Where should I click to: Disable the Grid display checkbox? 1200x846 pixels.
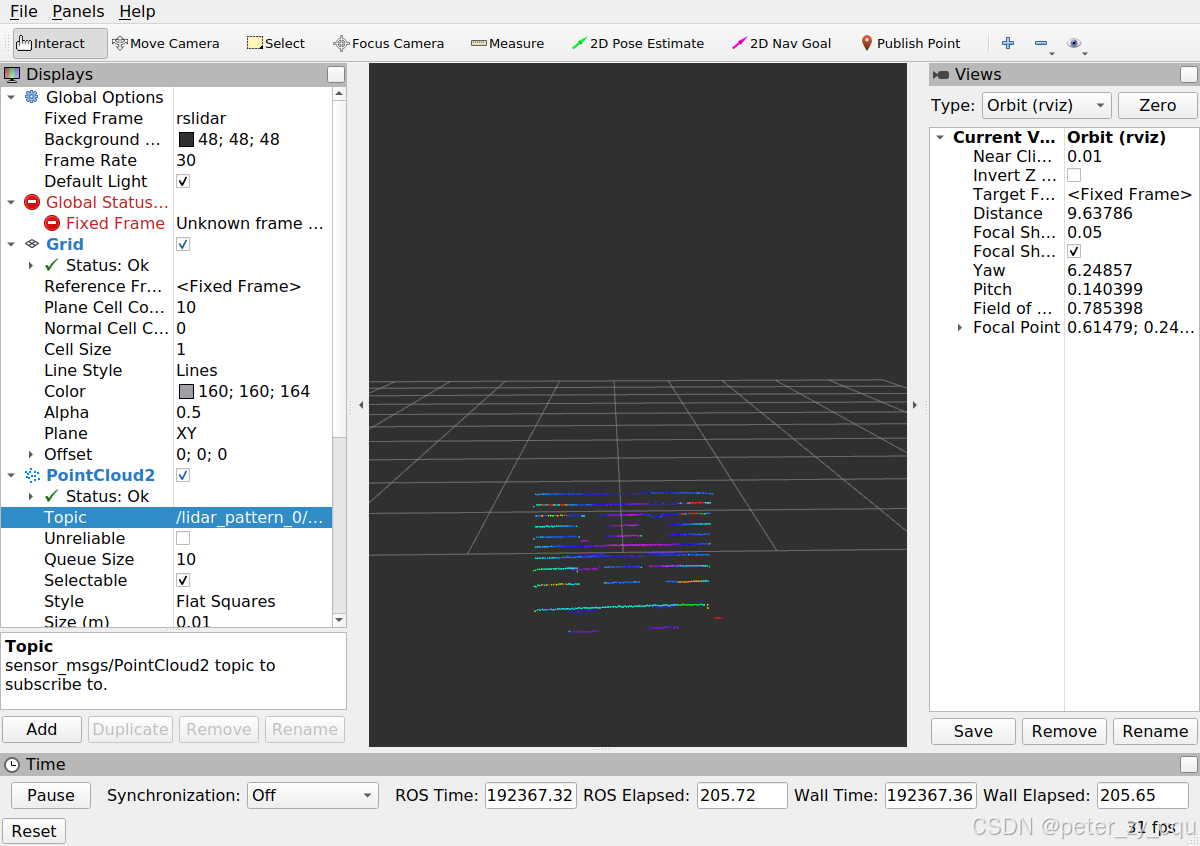[x=181, y=244]
